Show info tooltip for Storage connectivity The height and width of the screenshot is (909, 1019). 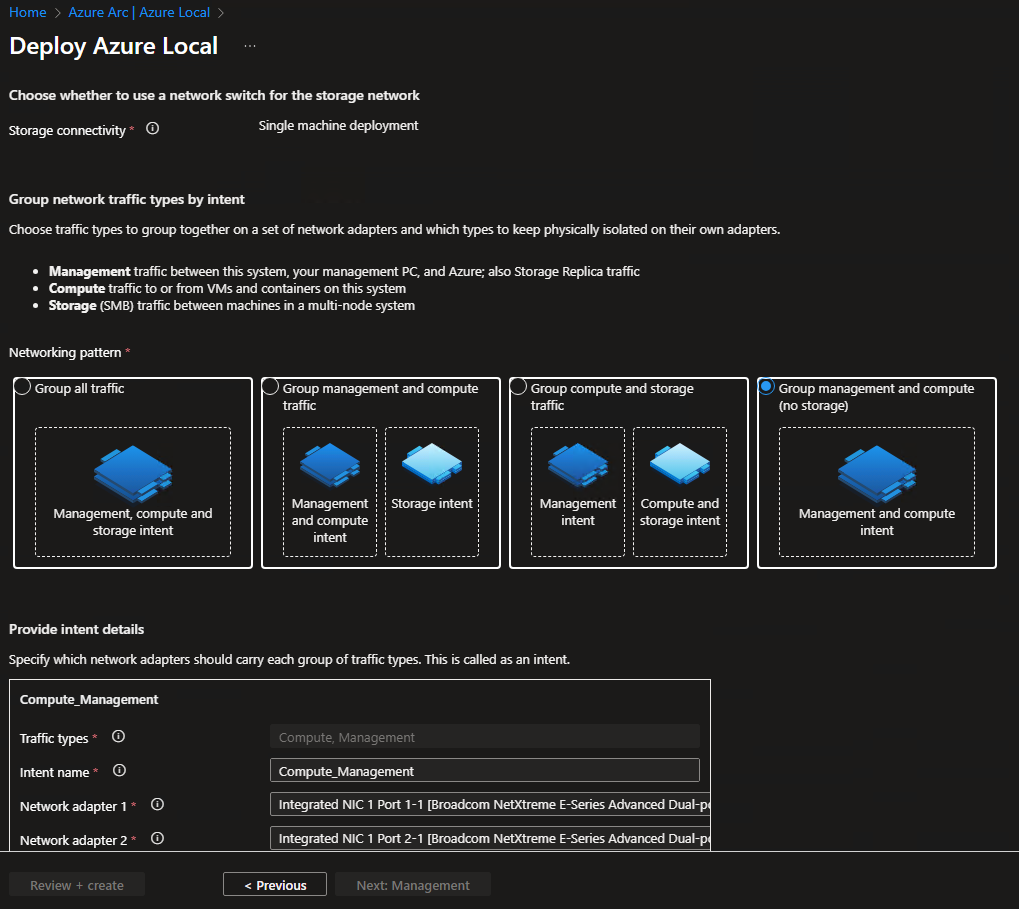153,129
